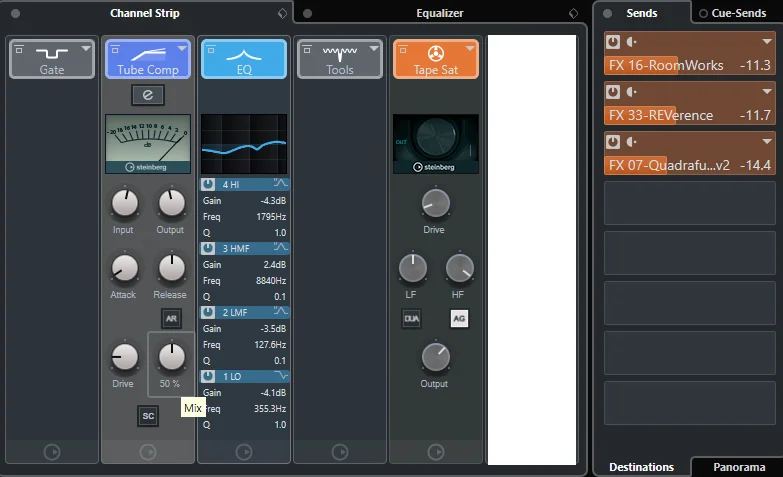Select the Channel Strip section header

[x=145, y=13]
